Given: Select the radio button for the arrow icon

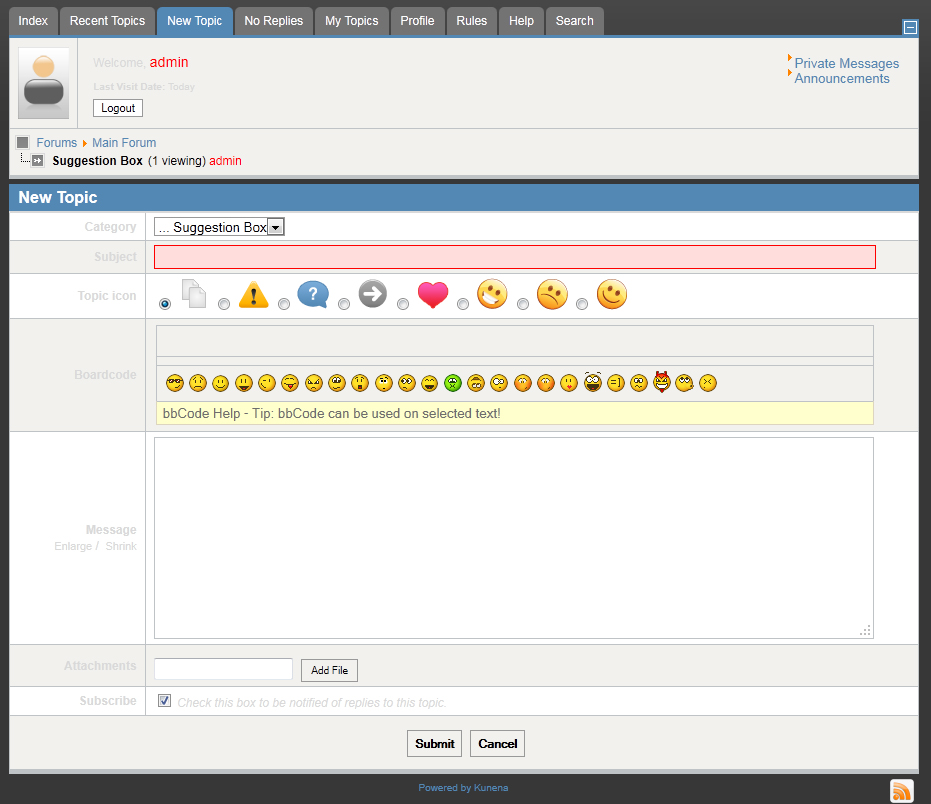Looking at the screenshot, I should pyautogui.click(x=344, y=304).
